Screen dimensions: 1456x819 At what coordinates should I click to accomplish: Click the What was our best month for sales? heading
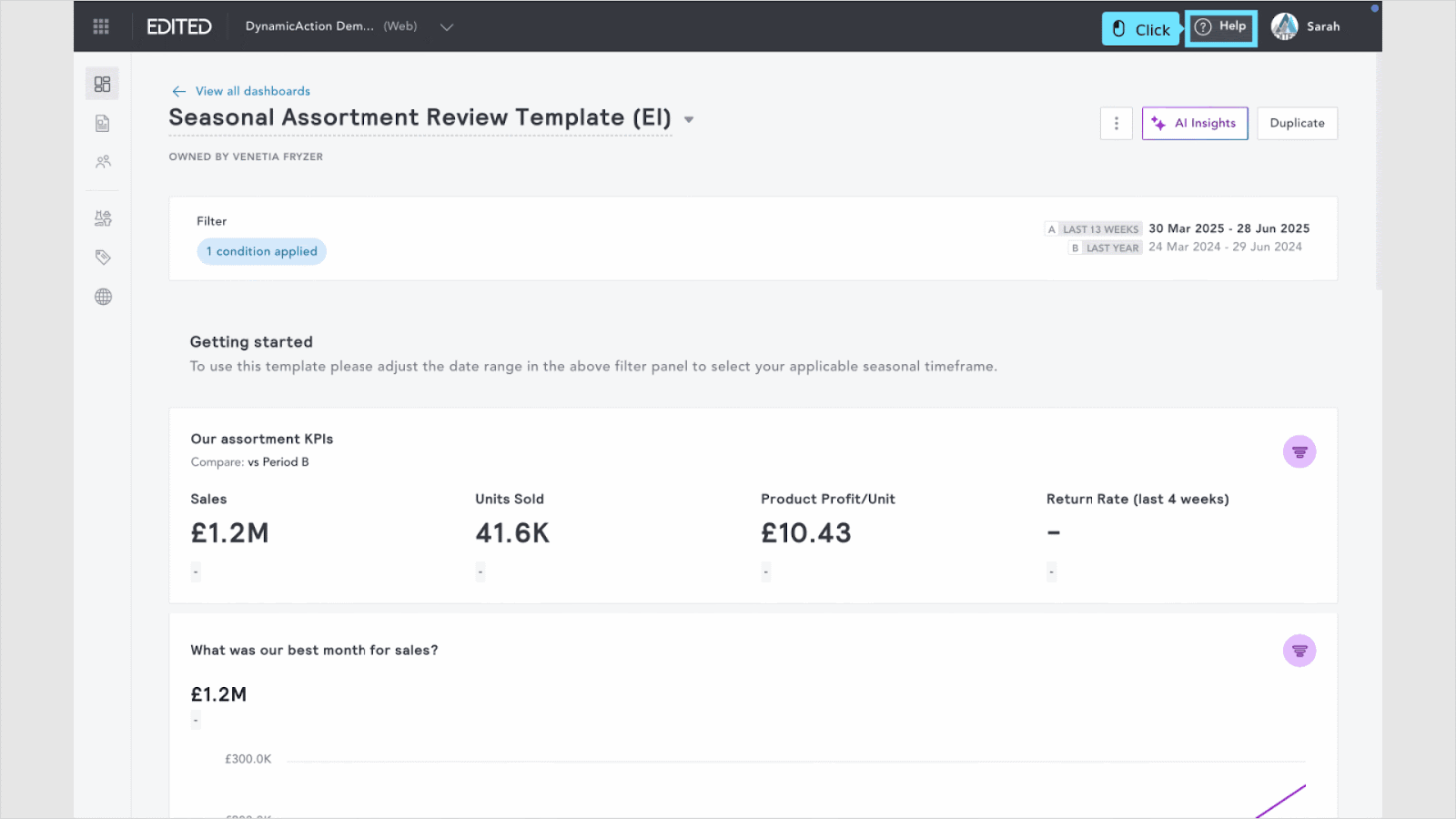[314, 650]
